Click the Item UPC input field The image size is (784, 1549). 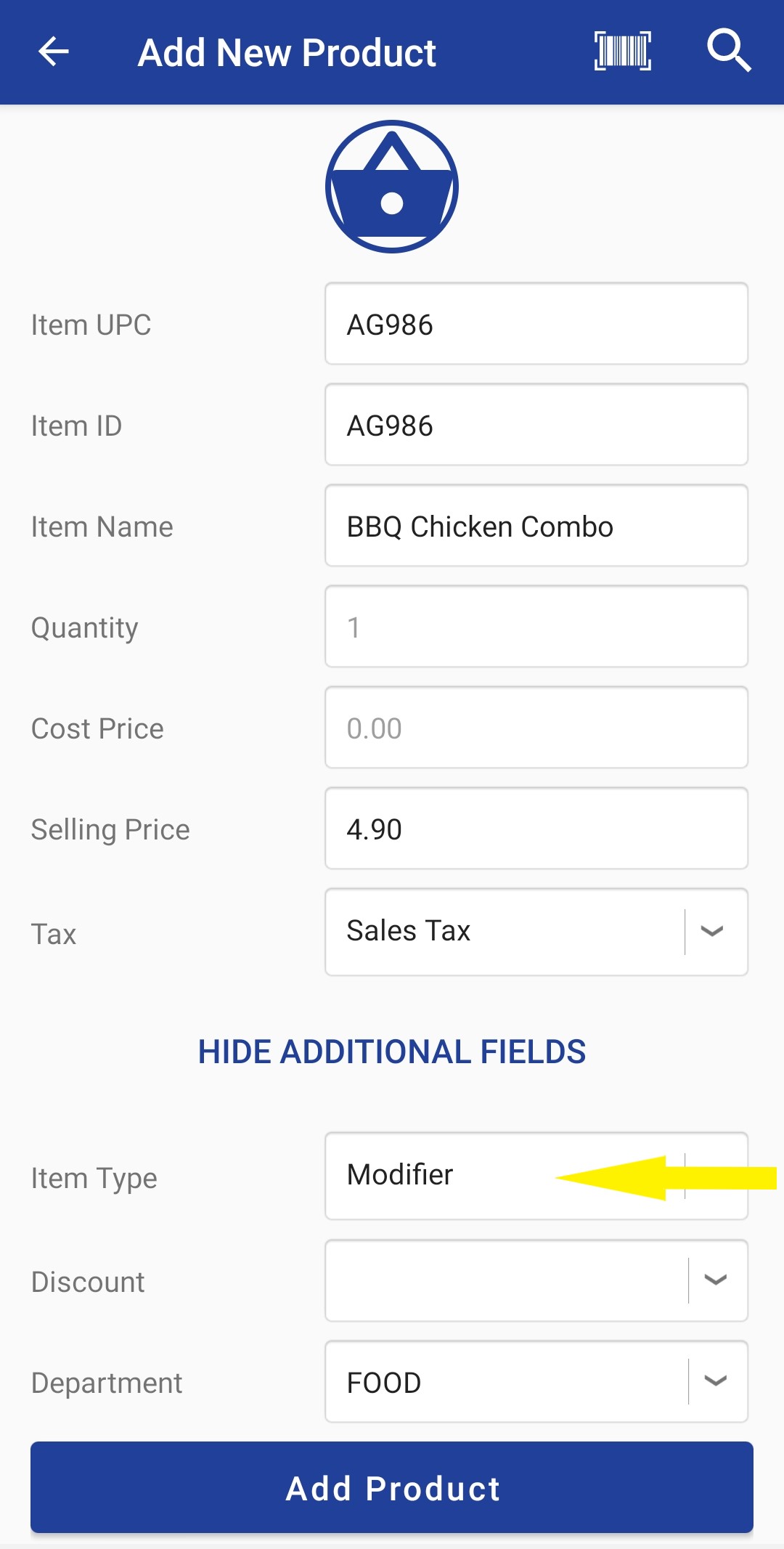click(536, 324)
